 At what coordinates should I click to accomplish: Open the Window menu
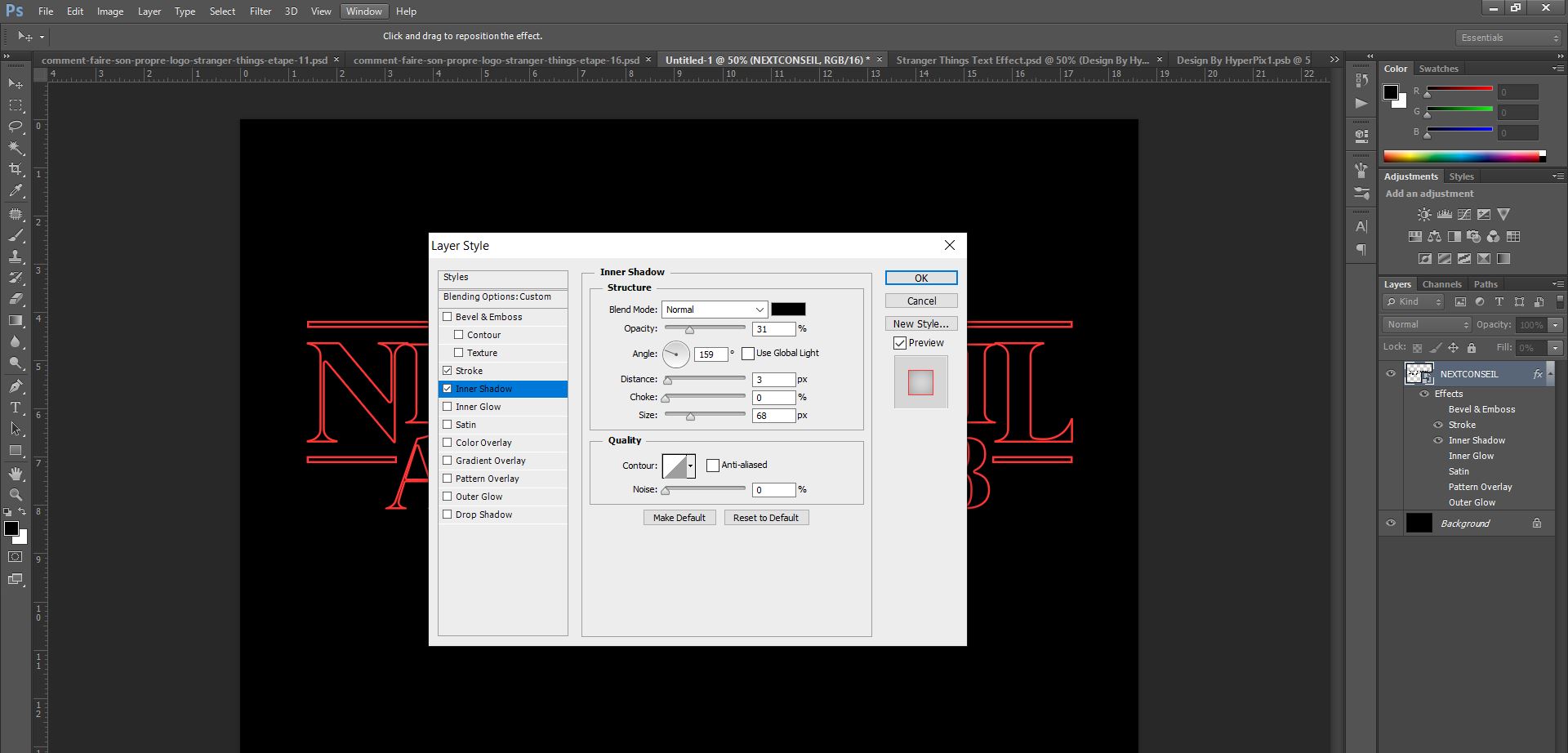click(x=363, y=11)
